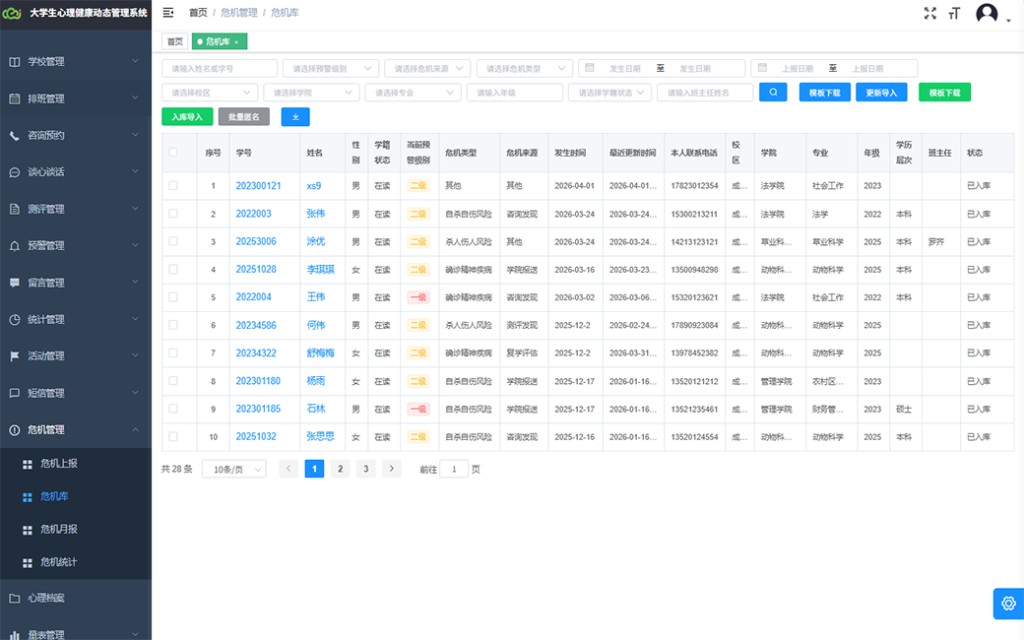Check the row for 张伟
The image size is (1024, 640).
coord(173,214)
